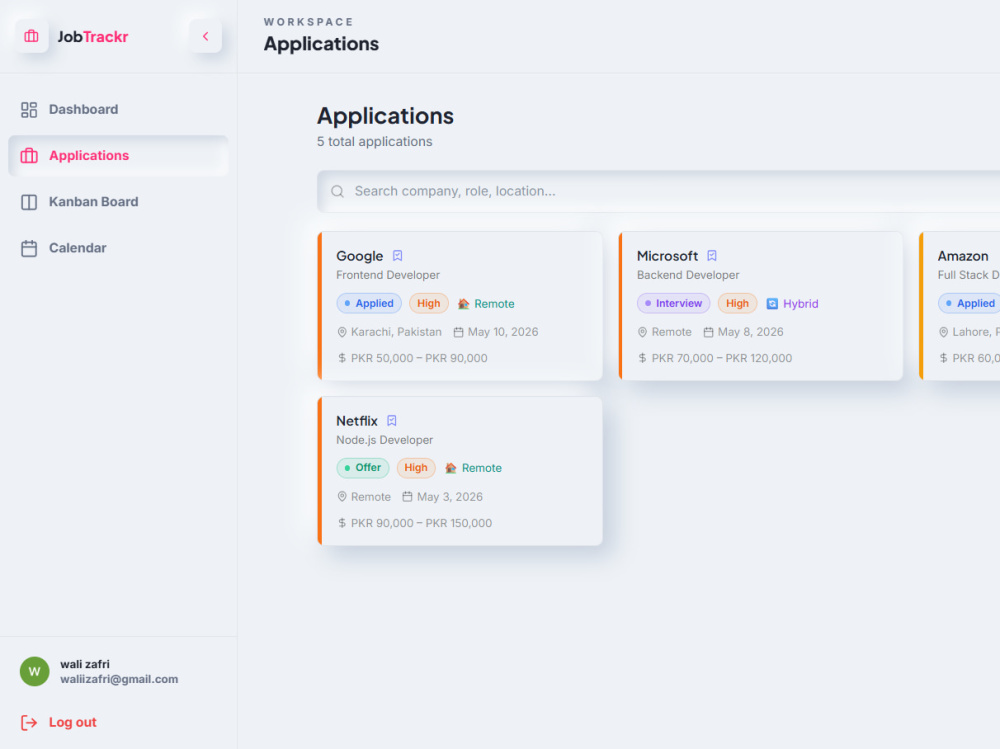Open the Dashboard page

point(118,109)
